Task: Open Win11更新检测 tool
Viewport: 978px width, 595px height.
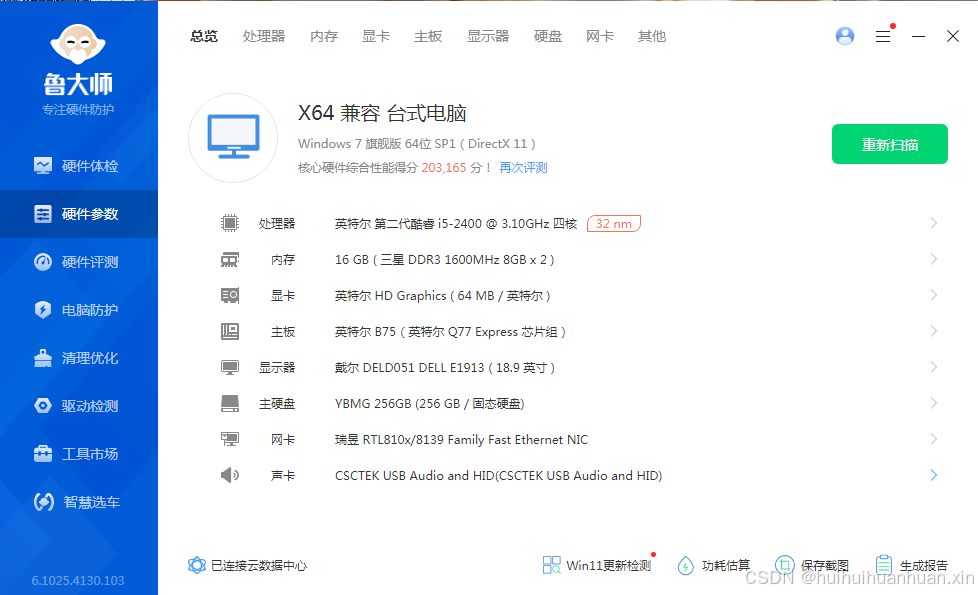Action: [x=597, y=565]
